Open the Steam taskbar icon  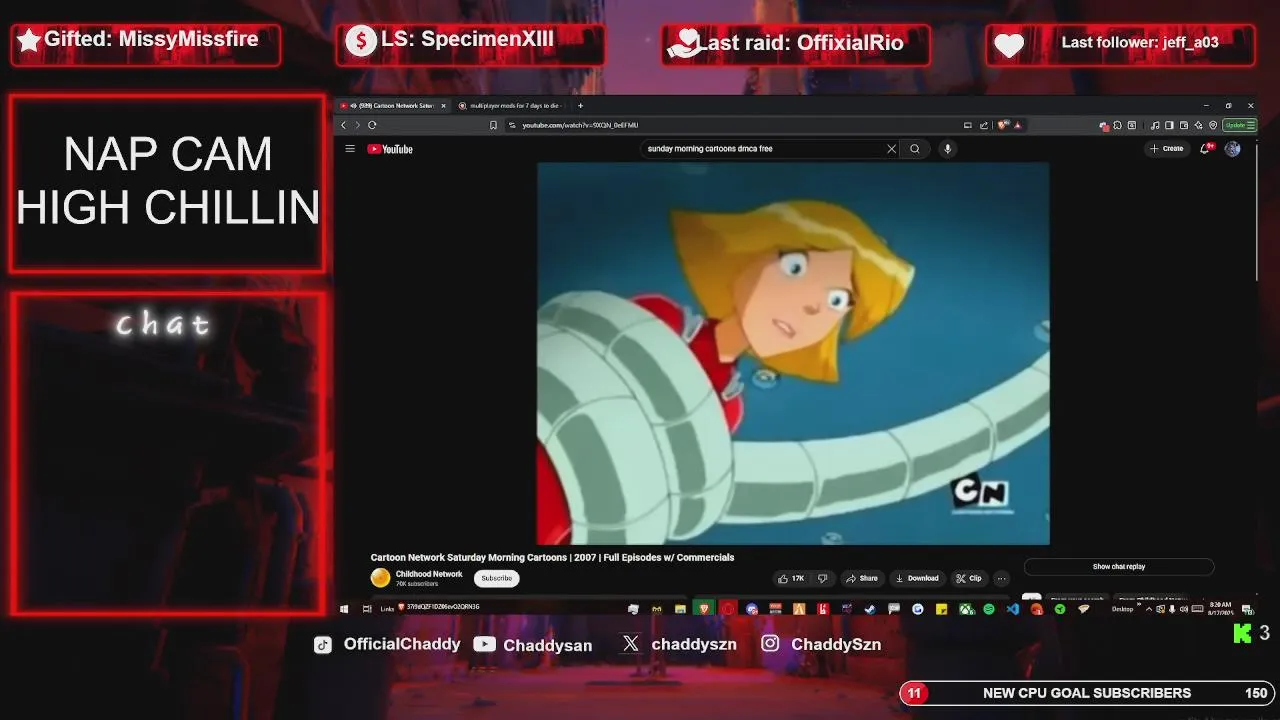coord(870,608)
